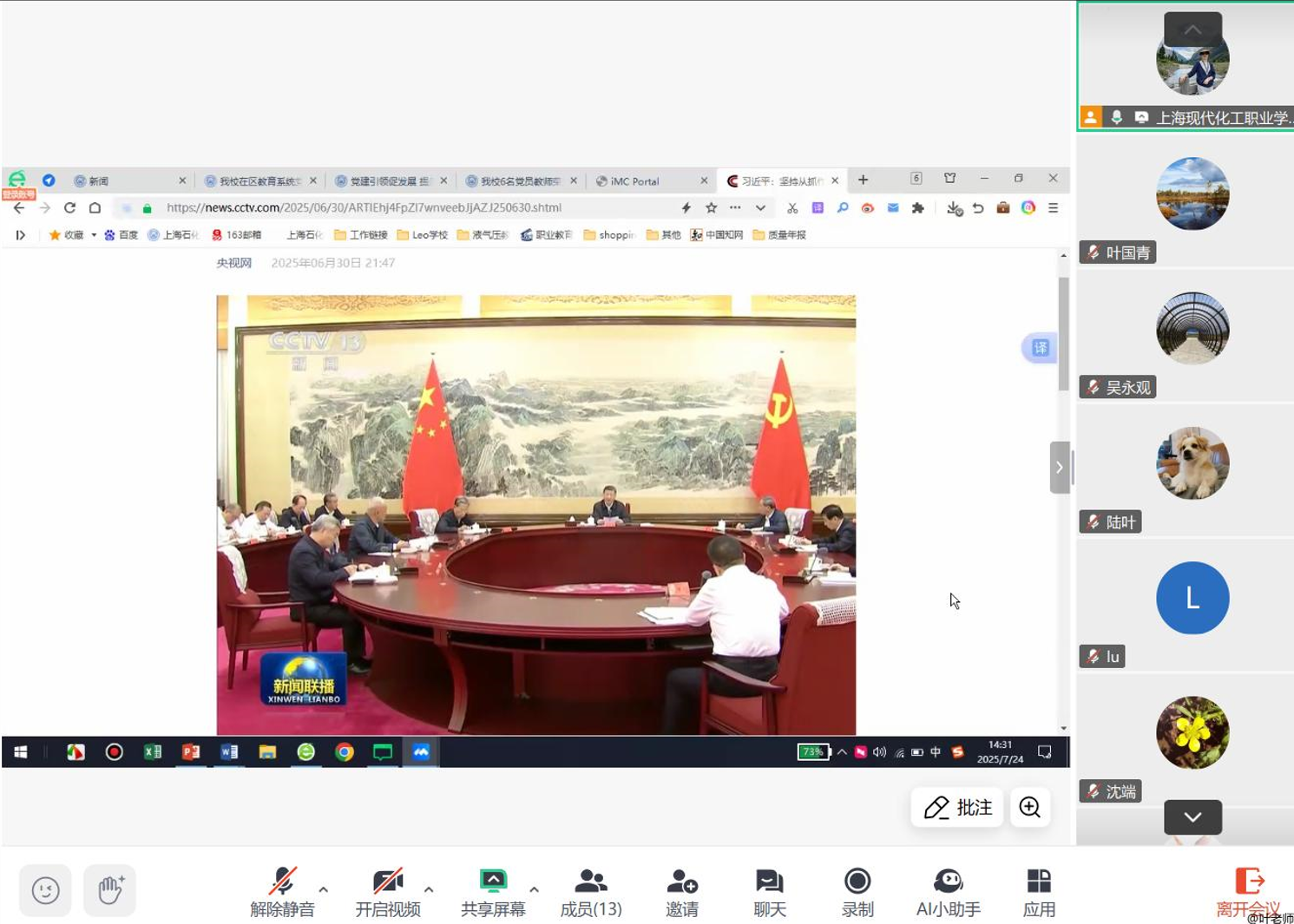Image resolution: width=1294 pixels, height=924 pixels.
Task: Open the 聊天 chat panel
Action: [769, 892]
